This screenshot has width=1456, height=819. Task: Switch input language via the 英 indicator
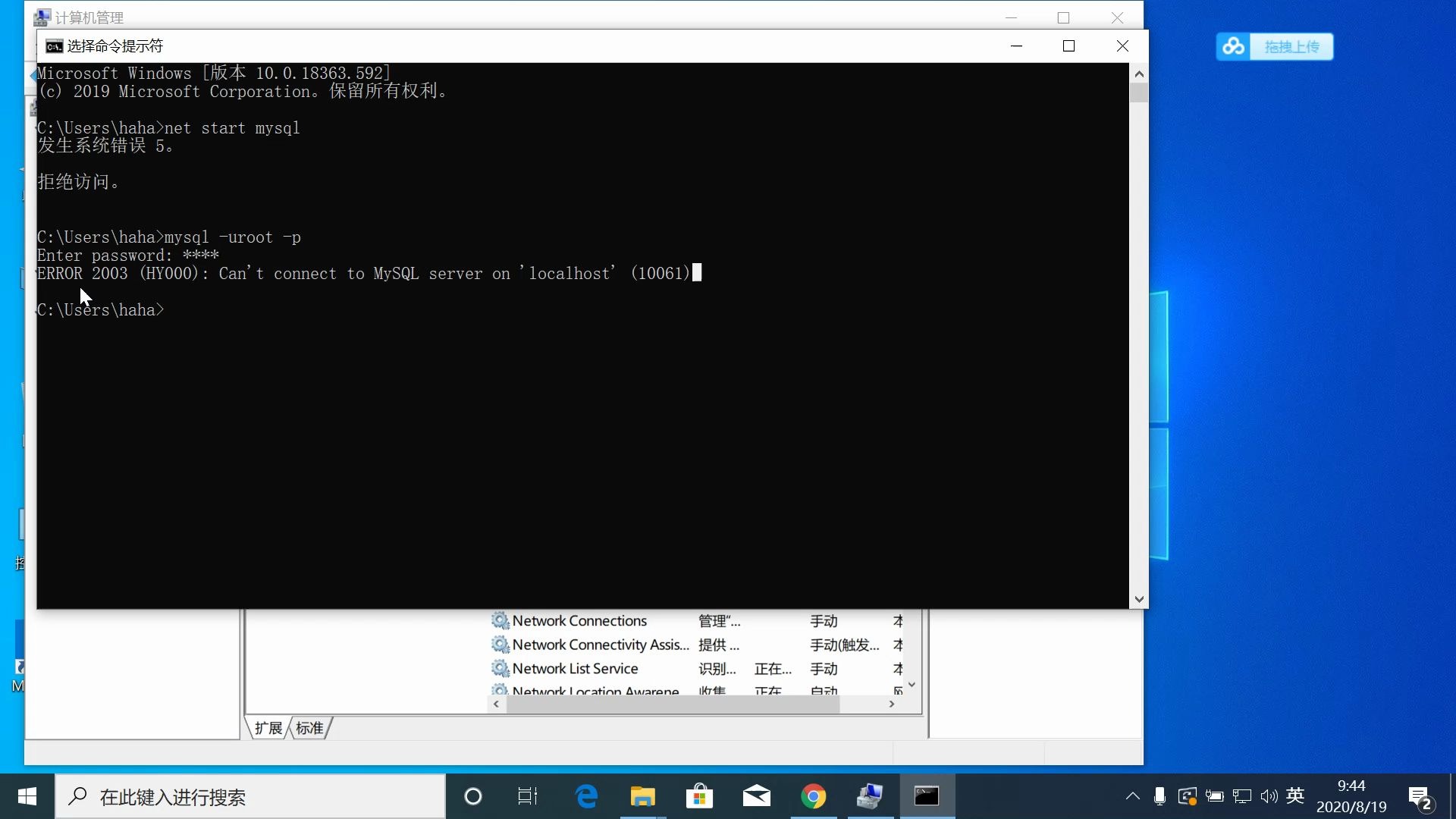click(x=1295, y=795)
